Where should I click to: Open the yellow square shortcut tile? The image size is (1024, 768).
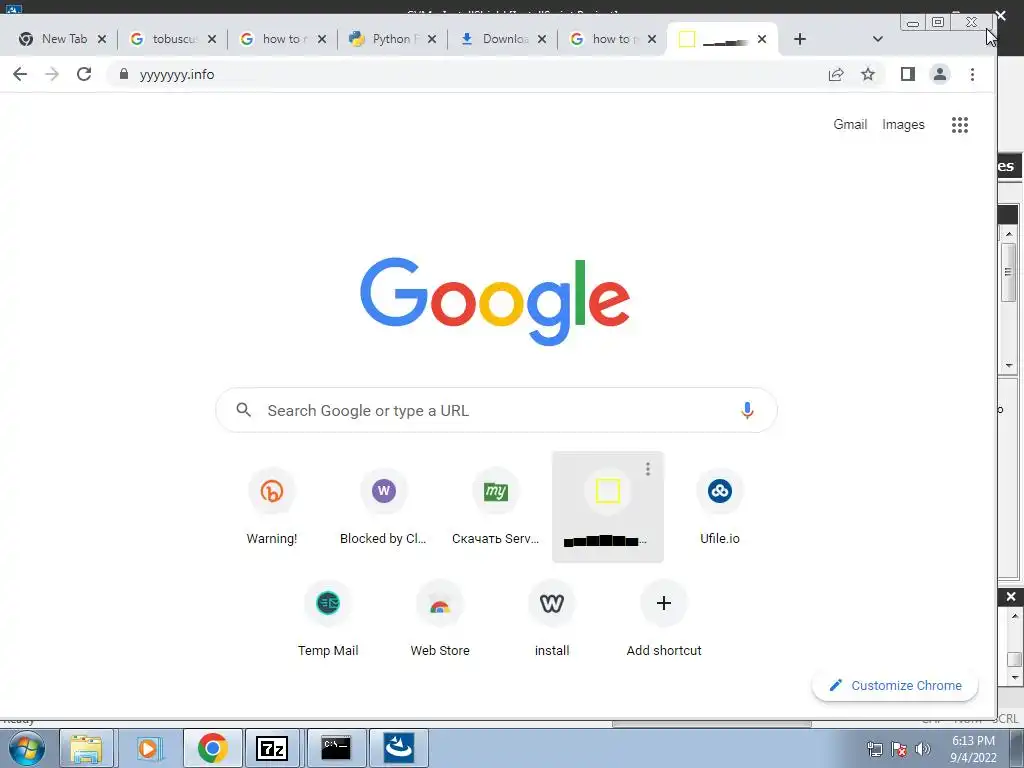pos(608,507)
